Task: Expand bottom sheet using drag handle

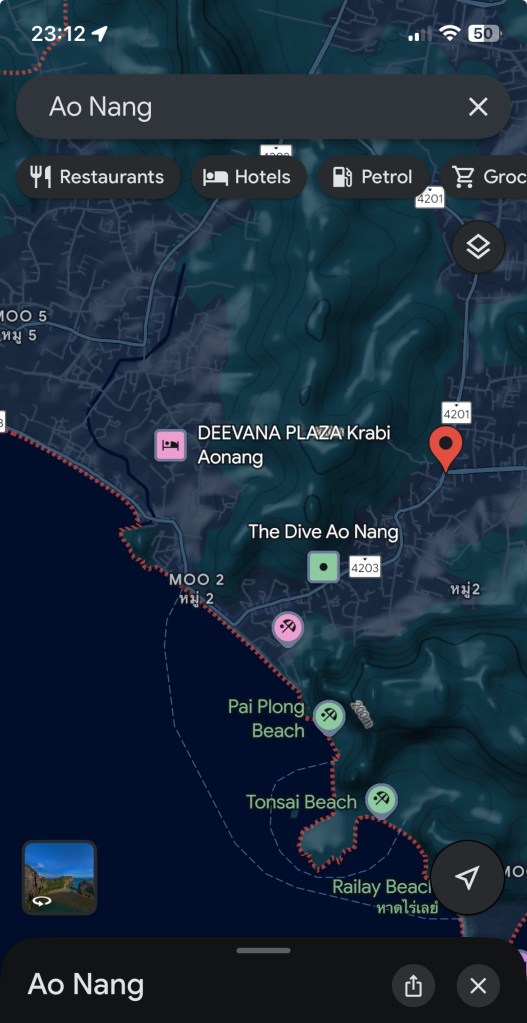Action: click(264, 951)
